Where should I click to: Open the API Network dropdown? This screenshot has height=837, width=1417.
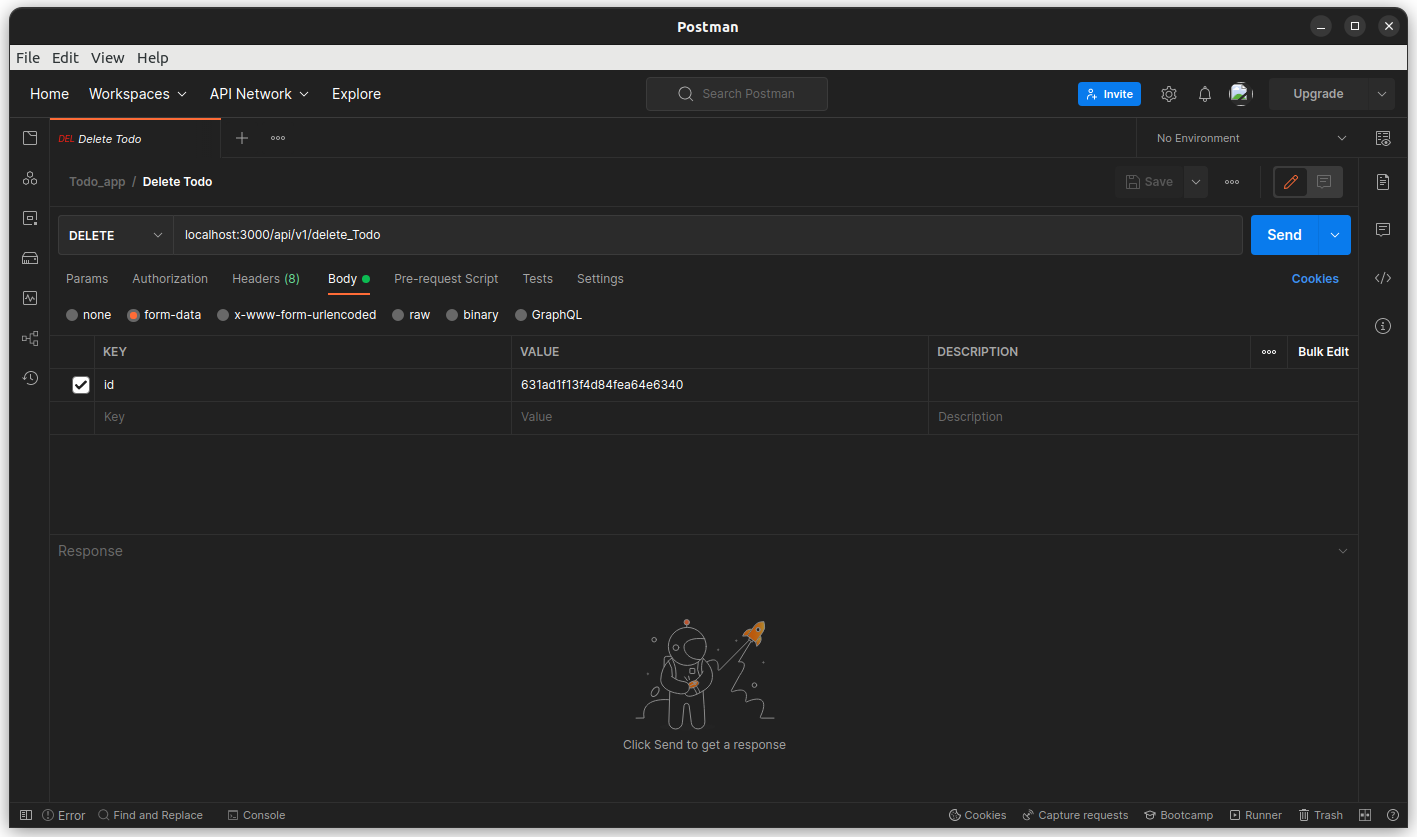click(x=259, y=94)
